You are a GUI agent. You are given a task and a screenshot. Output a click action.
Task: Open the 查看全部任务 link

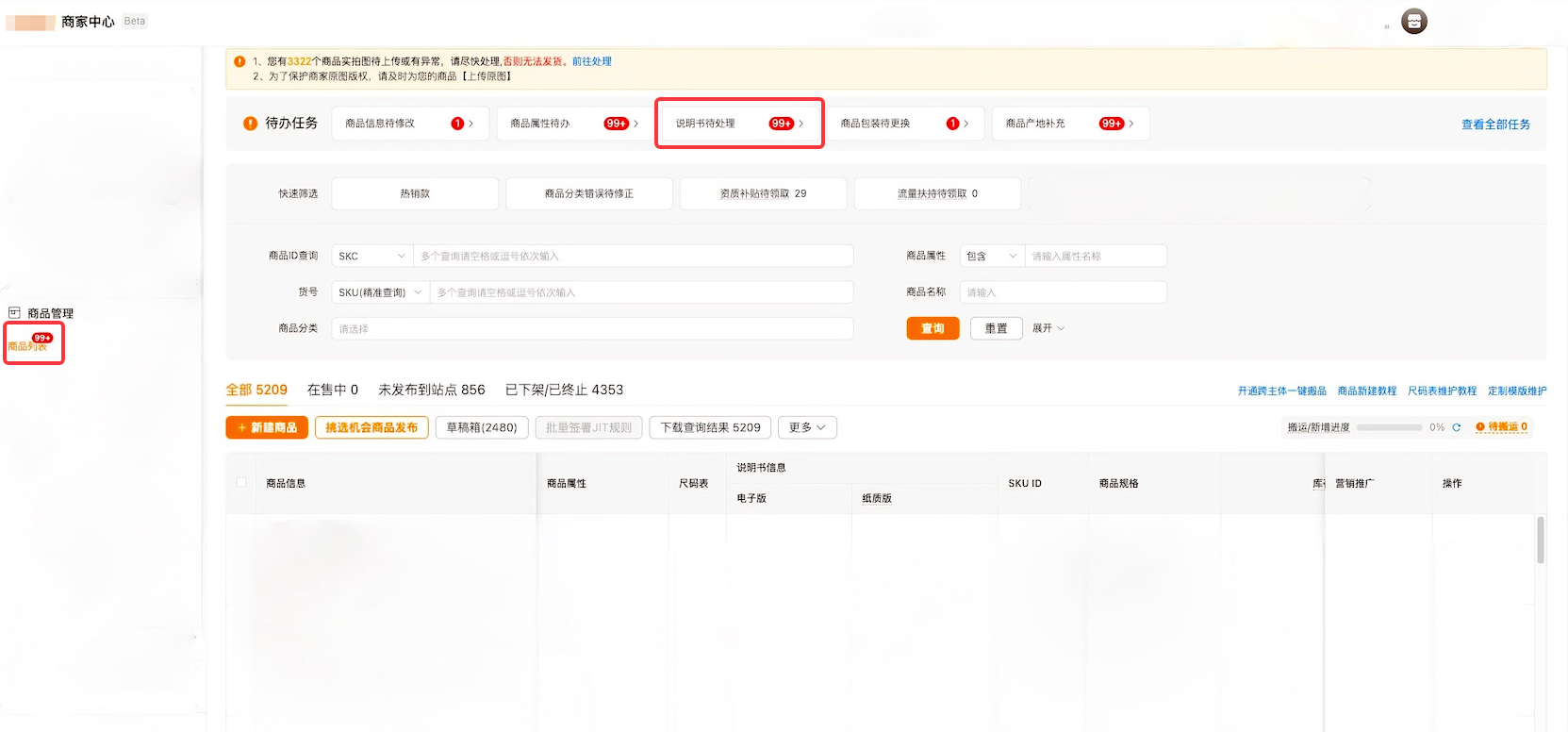coord(1495,125)
